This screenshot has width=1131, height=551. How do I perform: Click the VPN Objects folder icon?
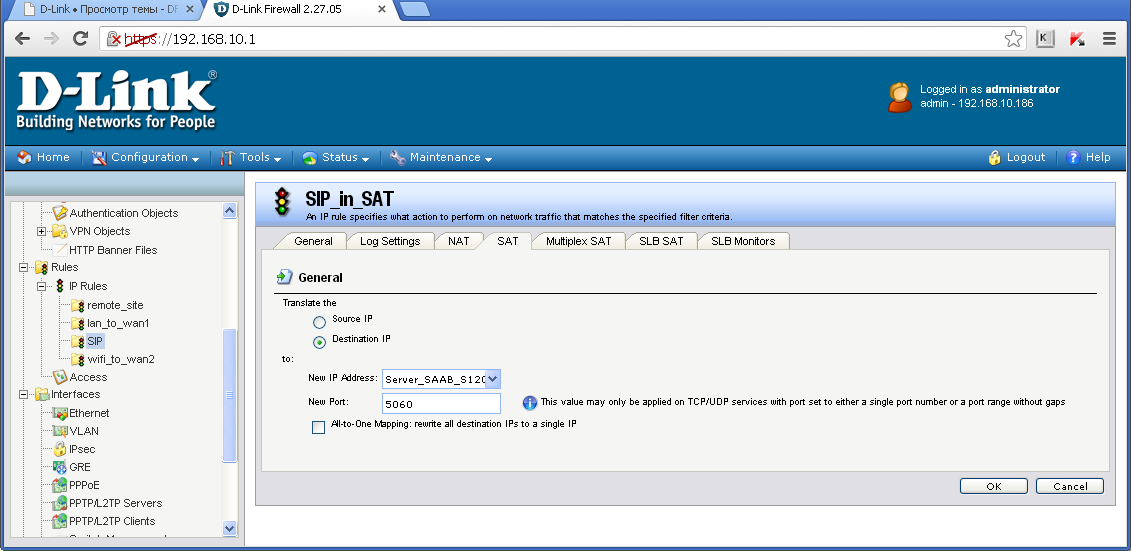pyautogui.click(x=58, y=231)
